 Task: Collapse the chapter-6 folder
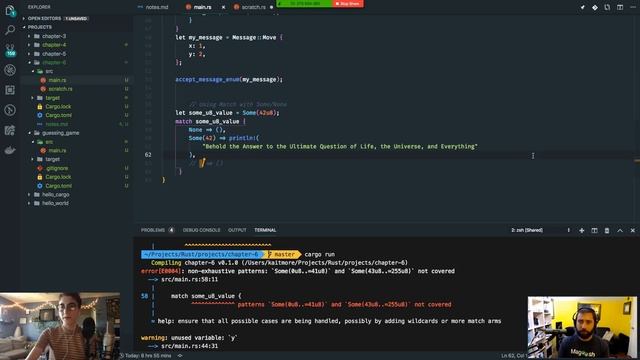[53, 62]
